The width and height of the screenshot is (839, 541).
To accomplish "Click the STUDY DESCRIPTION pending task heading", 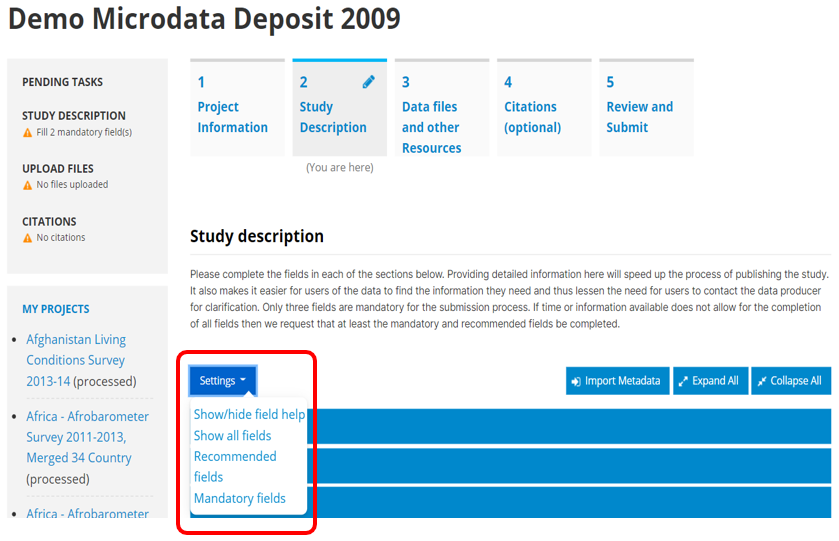I will point(74,116).
